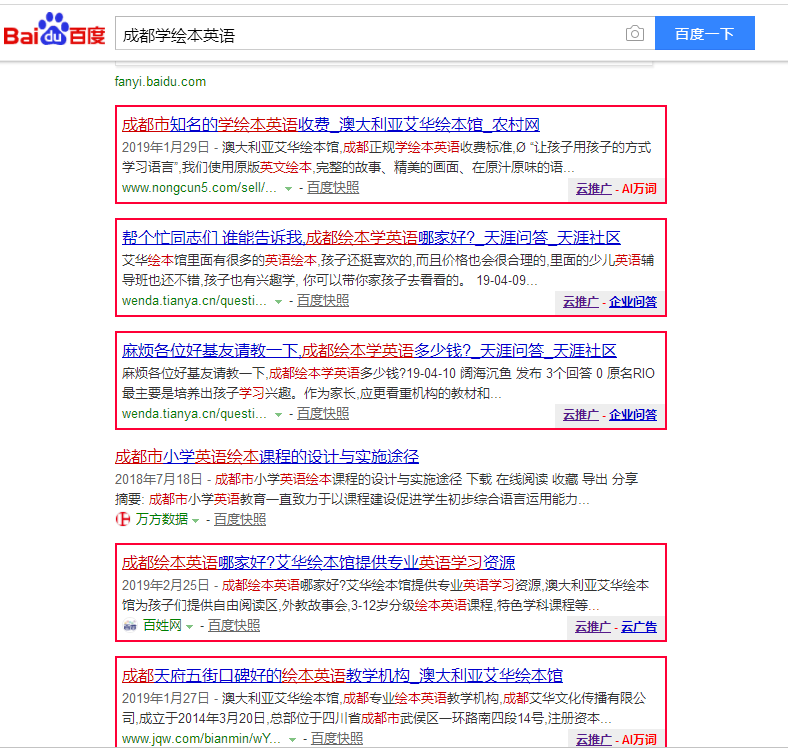Click www.nongcun5.com/sell URL

coord(199,188)
